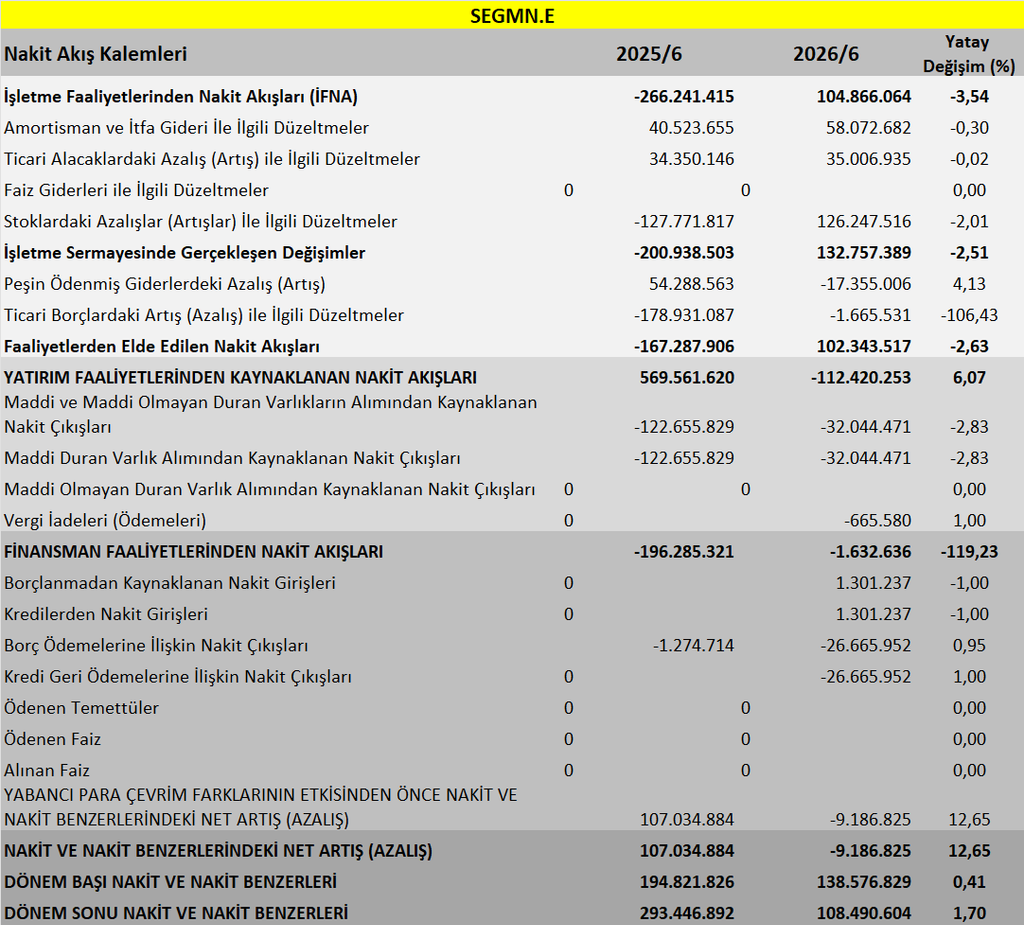Select Borçlanmadan Kaynaklanan Nakit Girişleri label
This screenshot has height=925, width=1024.
click(170, 583)
